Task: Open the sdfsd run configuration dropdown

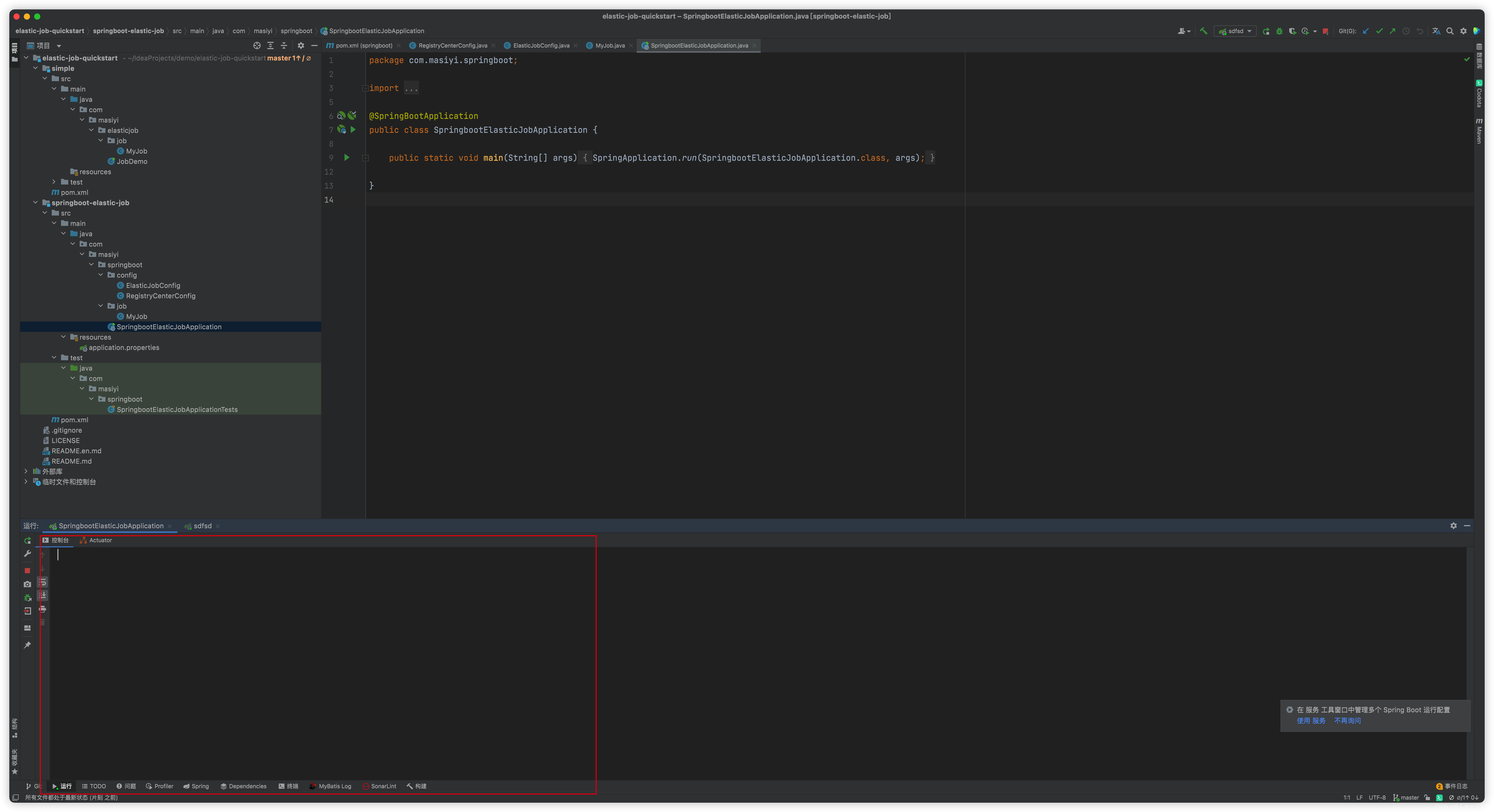Action: click(1235, 31)
